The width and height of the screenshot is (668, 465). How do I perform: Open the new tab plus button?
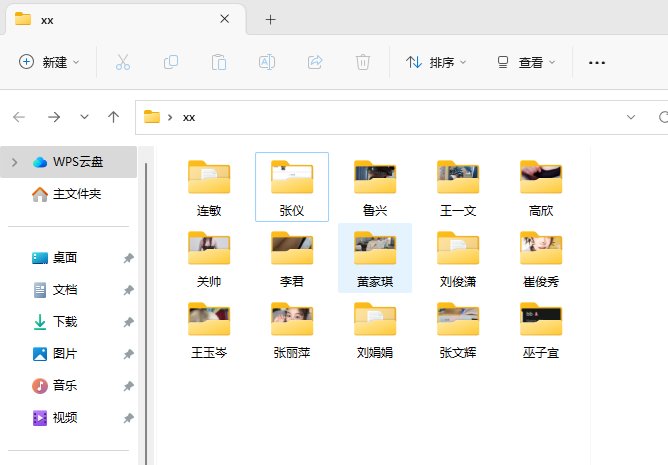click(270, 20)
